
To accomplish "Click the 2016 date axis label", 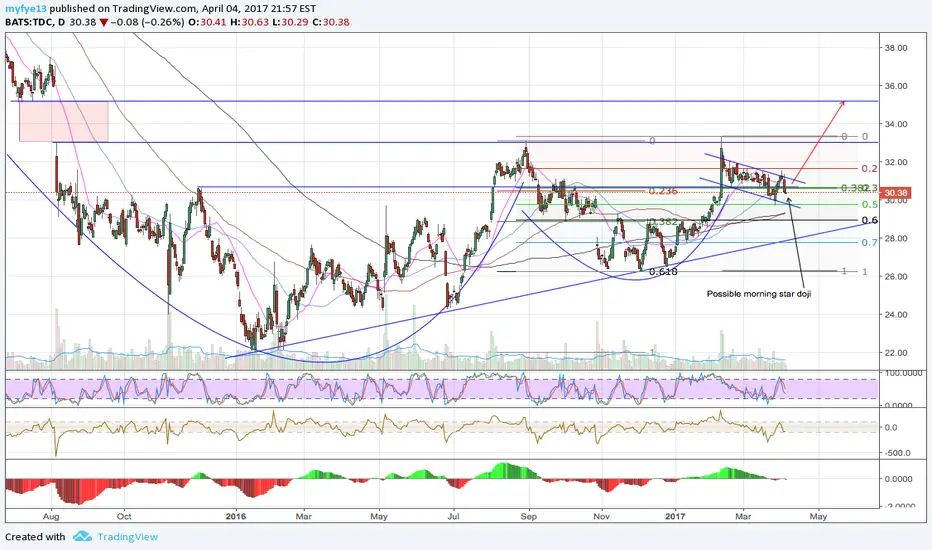I will click(x=235, y=516).
